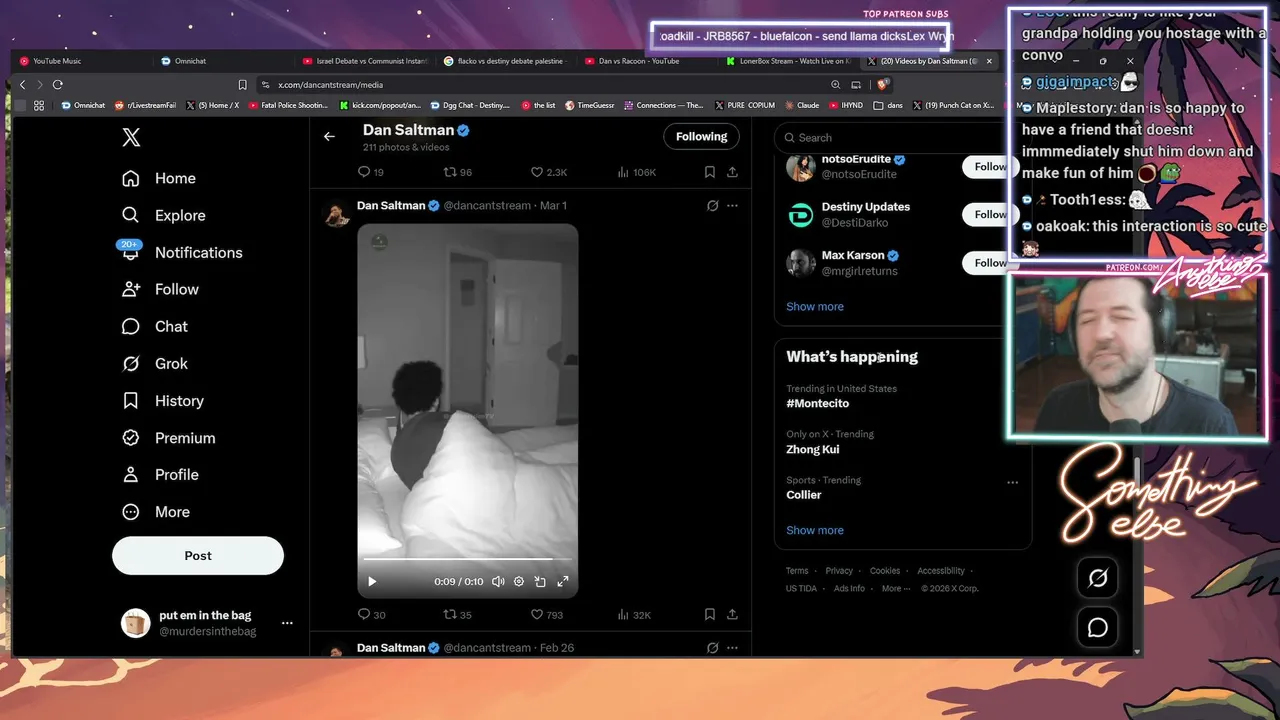Open the floating chat bubble button
1280x720 pixels.
click(1097, 627)
